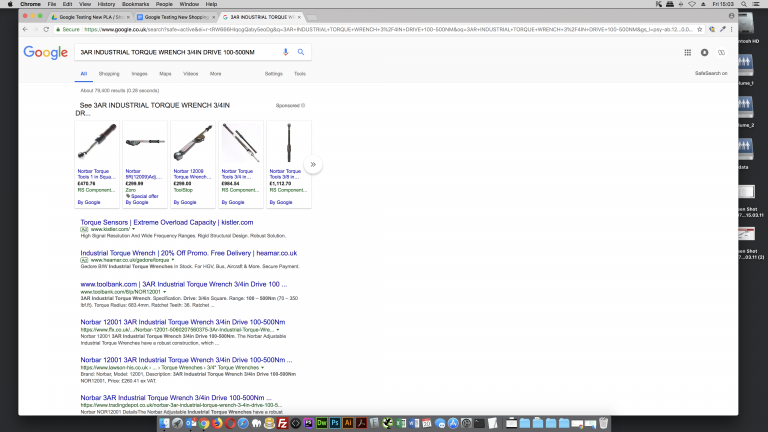The image size is (768, 432).
Task: Open the App Store from the dock
Action: coord(453,423)
